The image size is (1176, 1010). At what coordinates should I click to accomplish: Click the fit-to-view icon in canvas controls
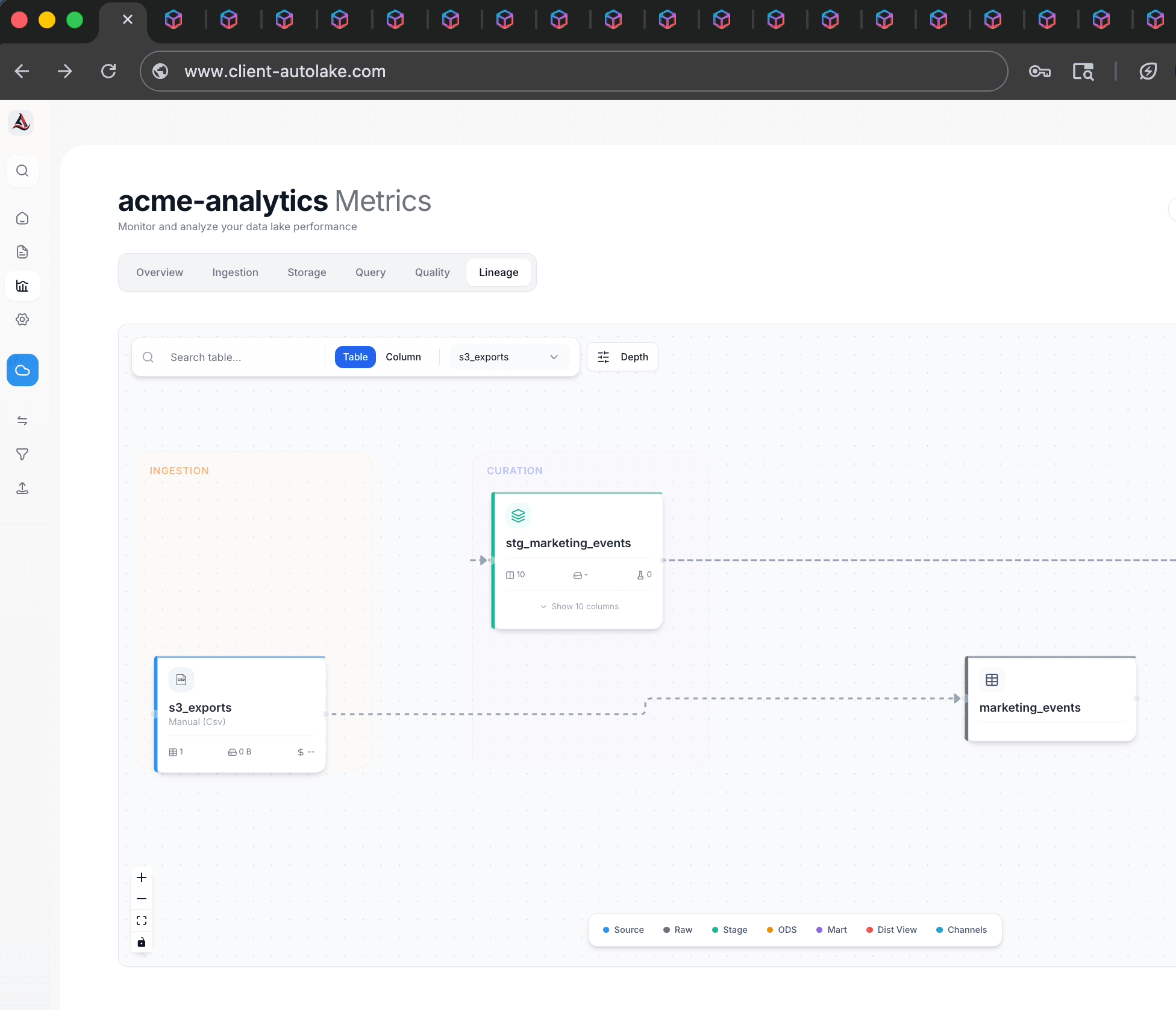pos(142,920)
